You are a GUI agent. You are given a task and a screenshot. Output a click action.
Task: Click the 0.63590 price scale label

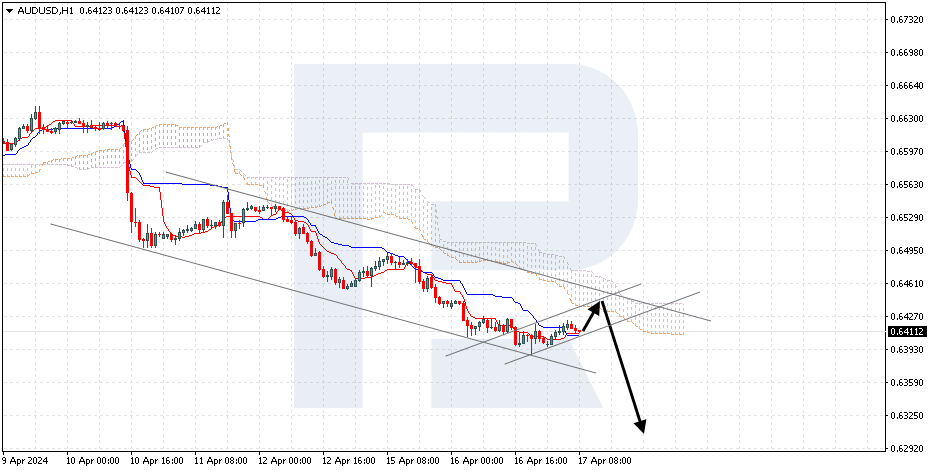[905, 382]
